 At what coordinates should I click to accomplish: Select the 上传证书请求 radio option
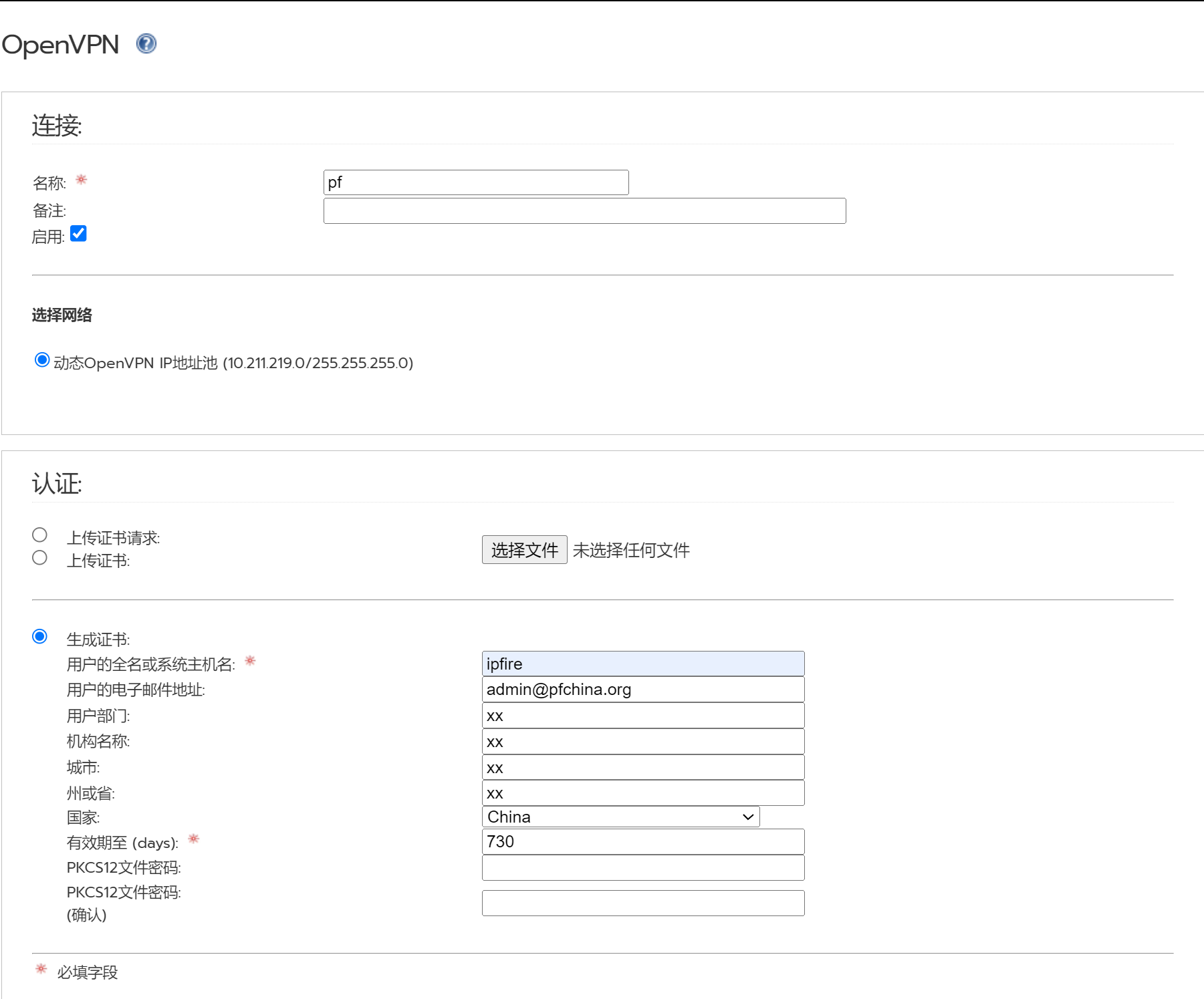click(x=39, y=535)
